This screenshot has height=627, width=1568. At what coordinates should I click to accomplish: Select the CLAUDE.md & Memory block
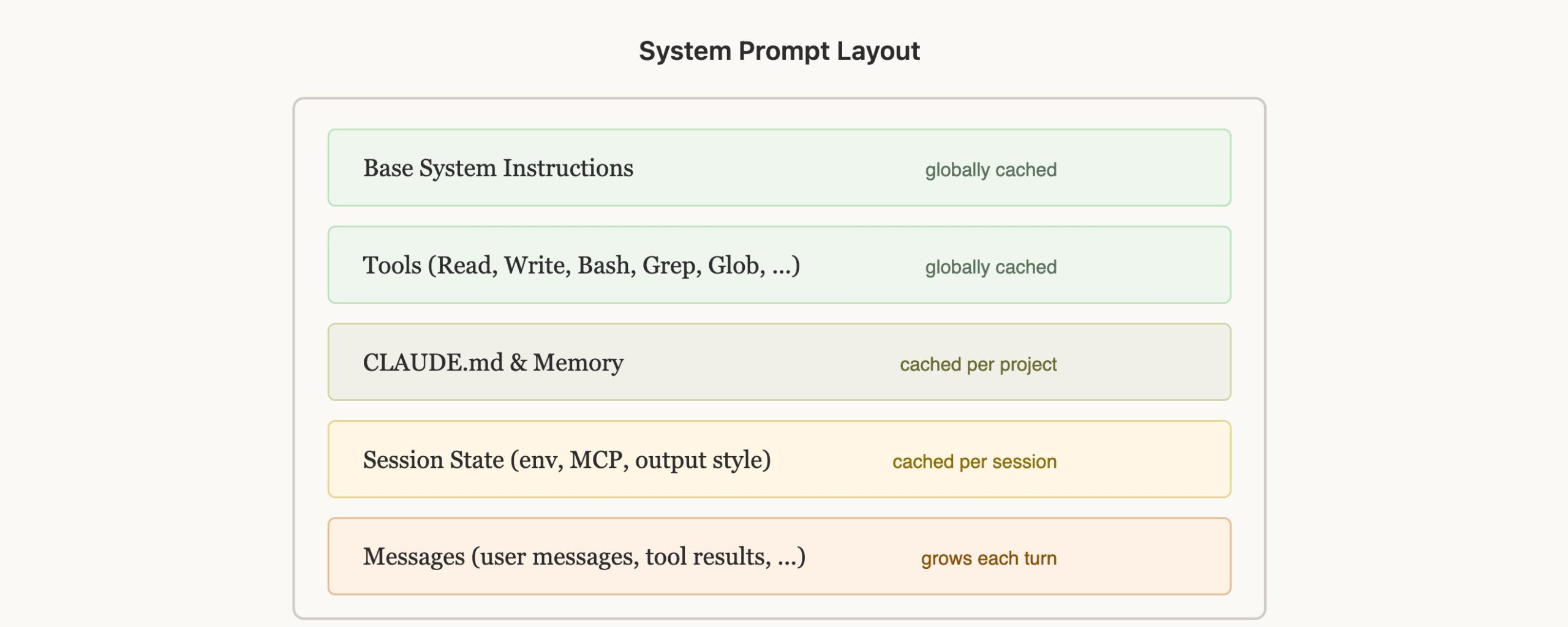779,362
